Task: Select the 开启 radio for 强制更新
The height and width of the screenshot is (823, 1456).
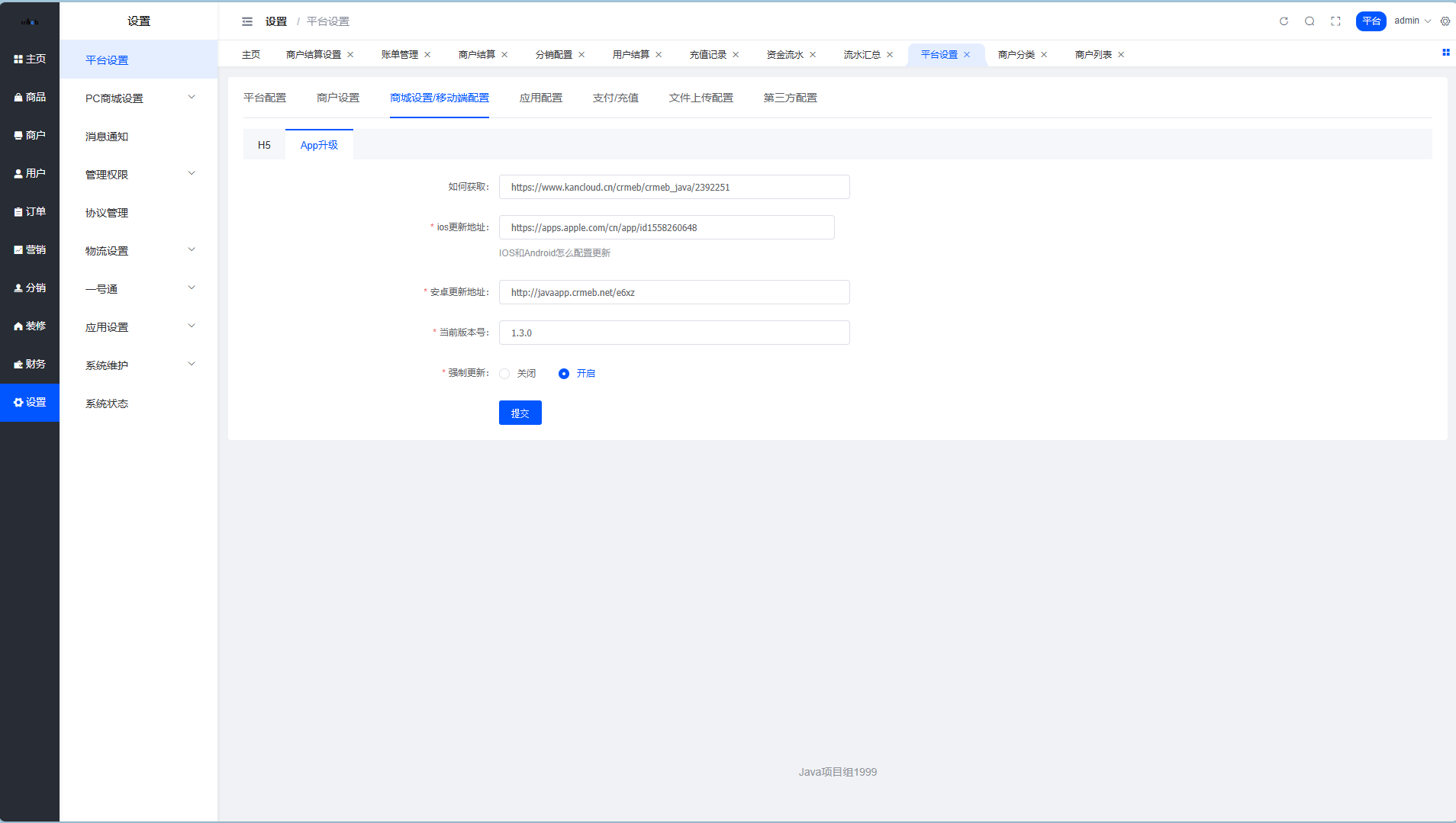Action: [x=564, y=374]
